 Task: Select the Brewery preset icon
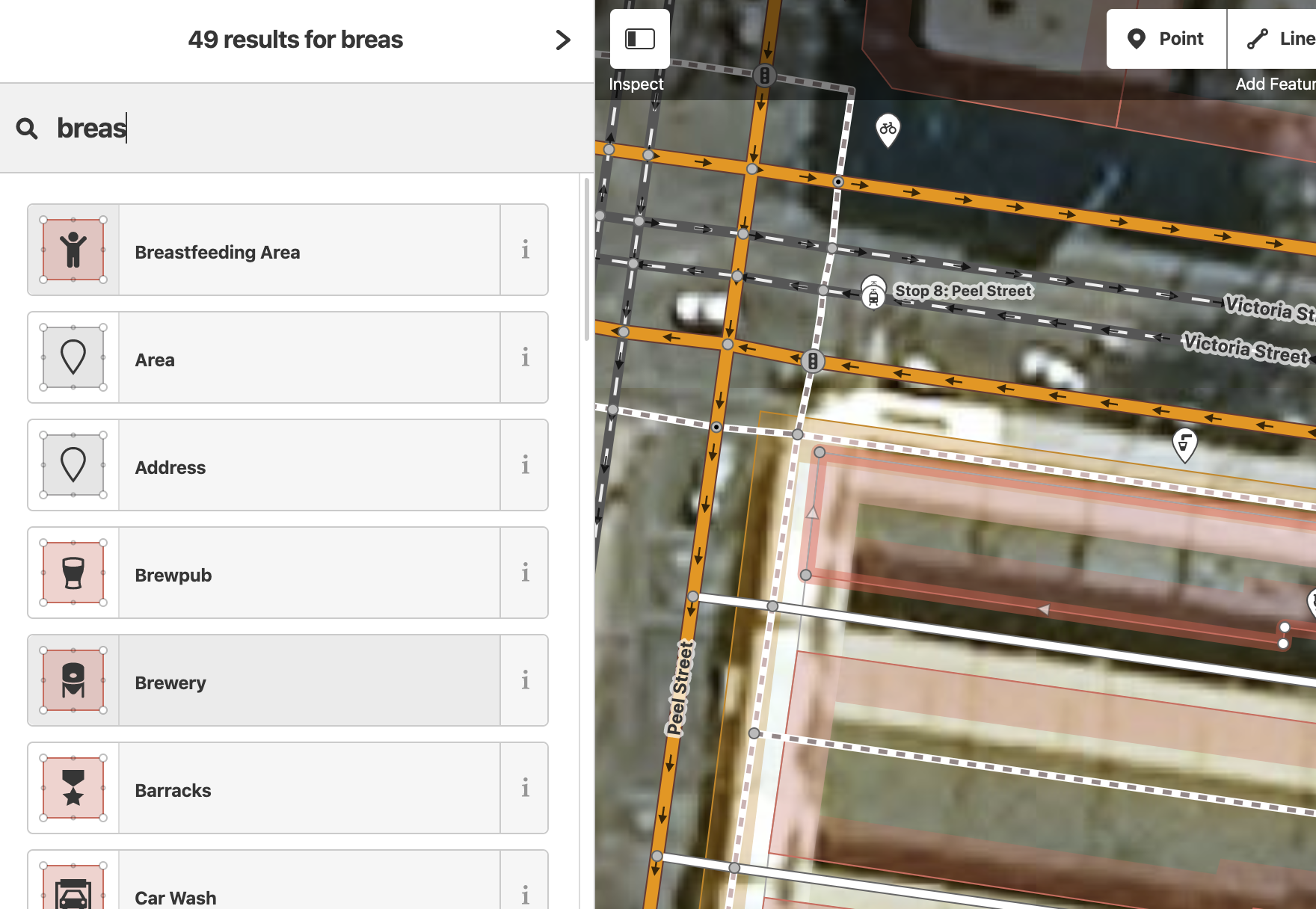73,680
